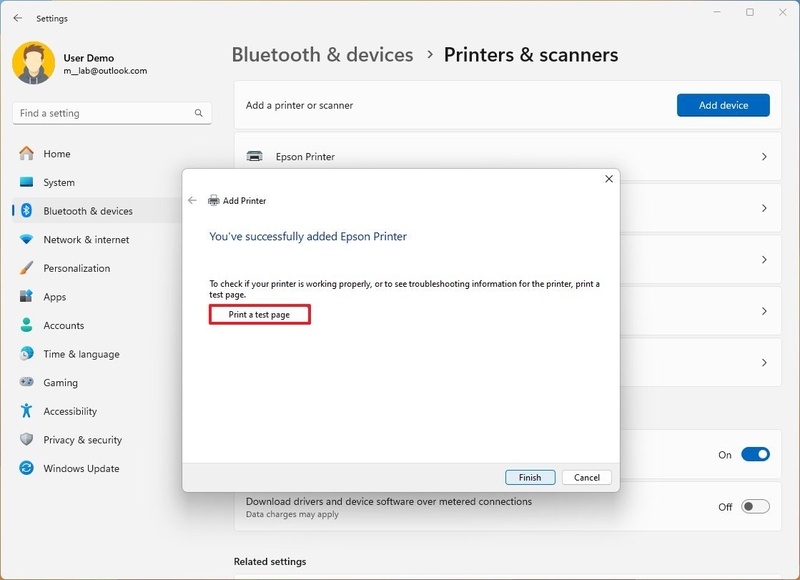Click the Add device button
The width and height of the screenshot is (800, 580).
(723, 105)
